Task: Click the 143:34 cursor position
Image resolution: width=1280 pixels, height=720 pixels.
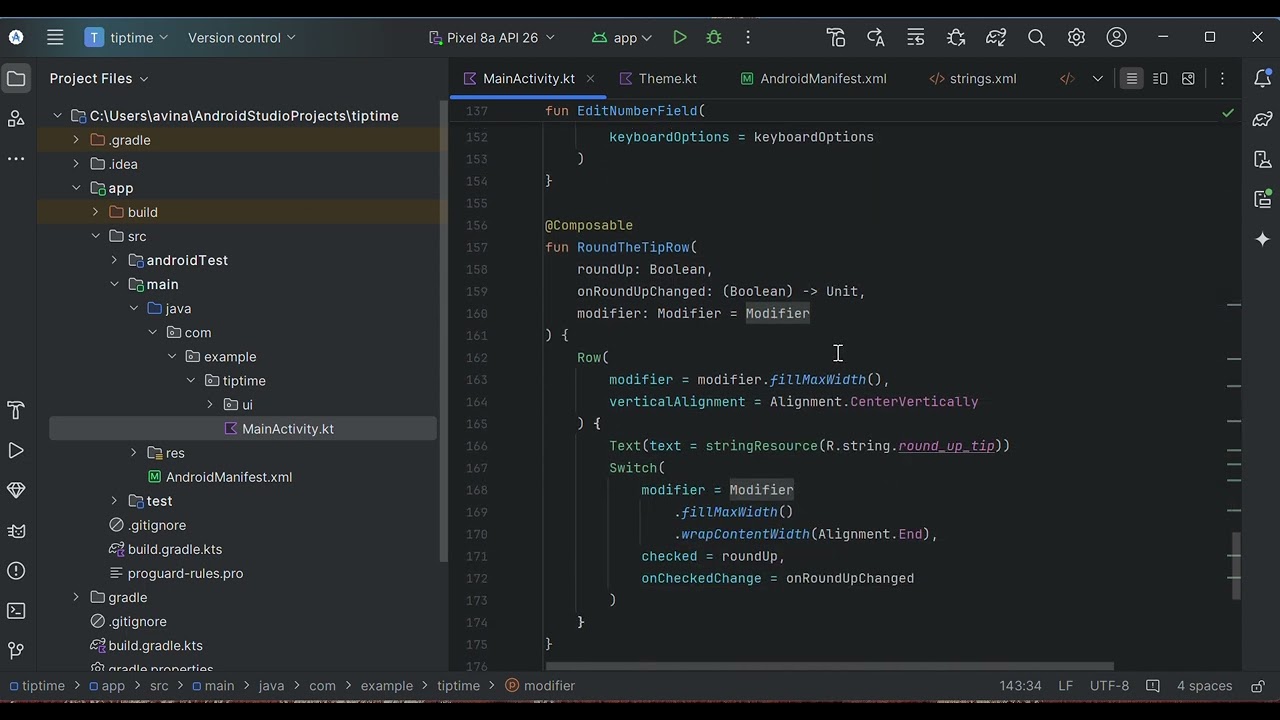Action: (x=1020, y=686)
